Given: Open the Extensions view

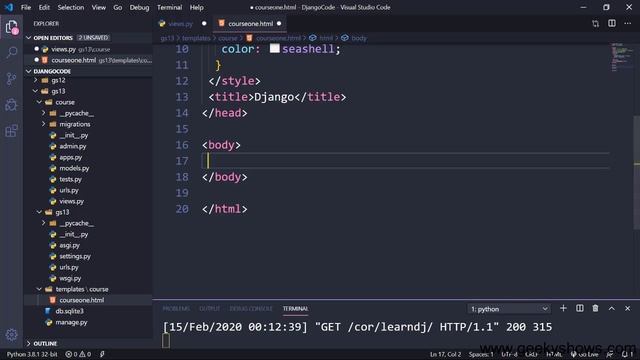Looking at the screenshot, I should (11, 131).
